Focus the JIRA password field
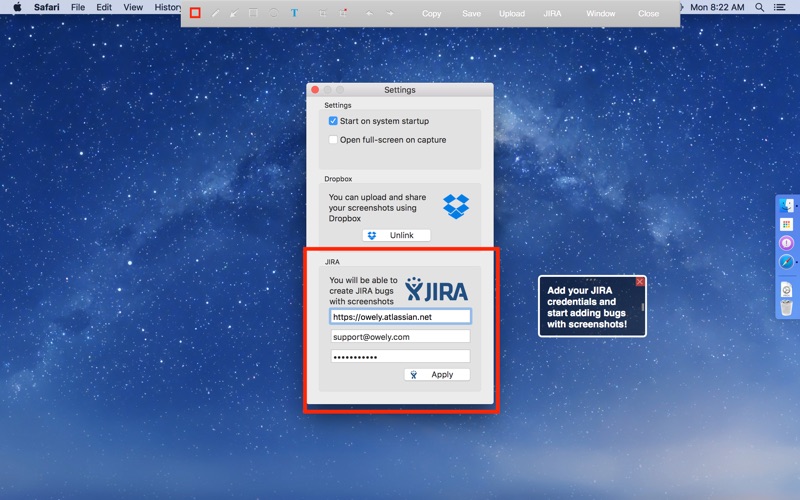Viewport: 800px width, 500px height. point(400,356)
